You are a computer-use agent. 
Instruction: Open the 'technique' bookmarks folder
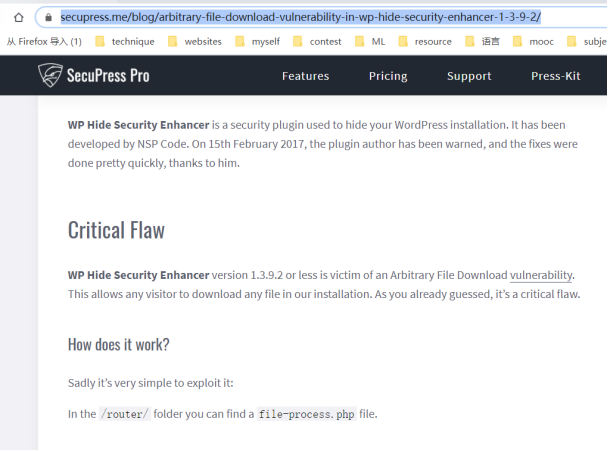[x=125, y=41]
